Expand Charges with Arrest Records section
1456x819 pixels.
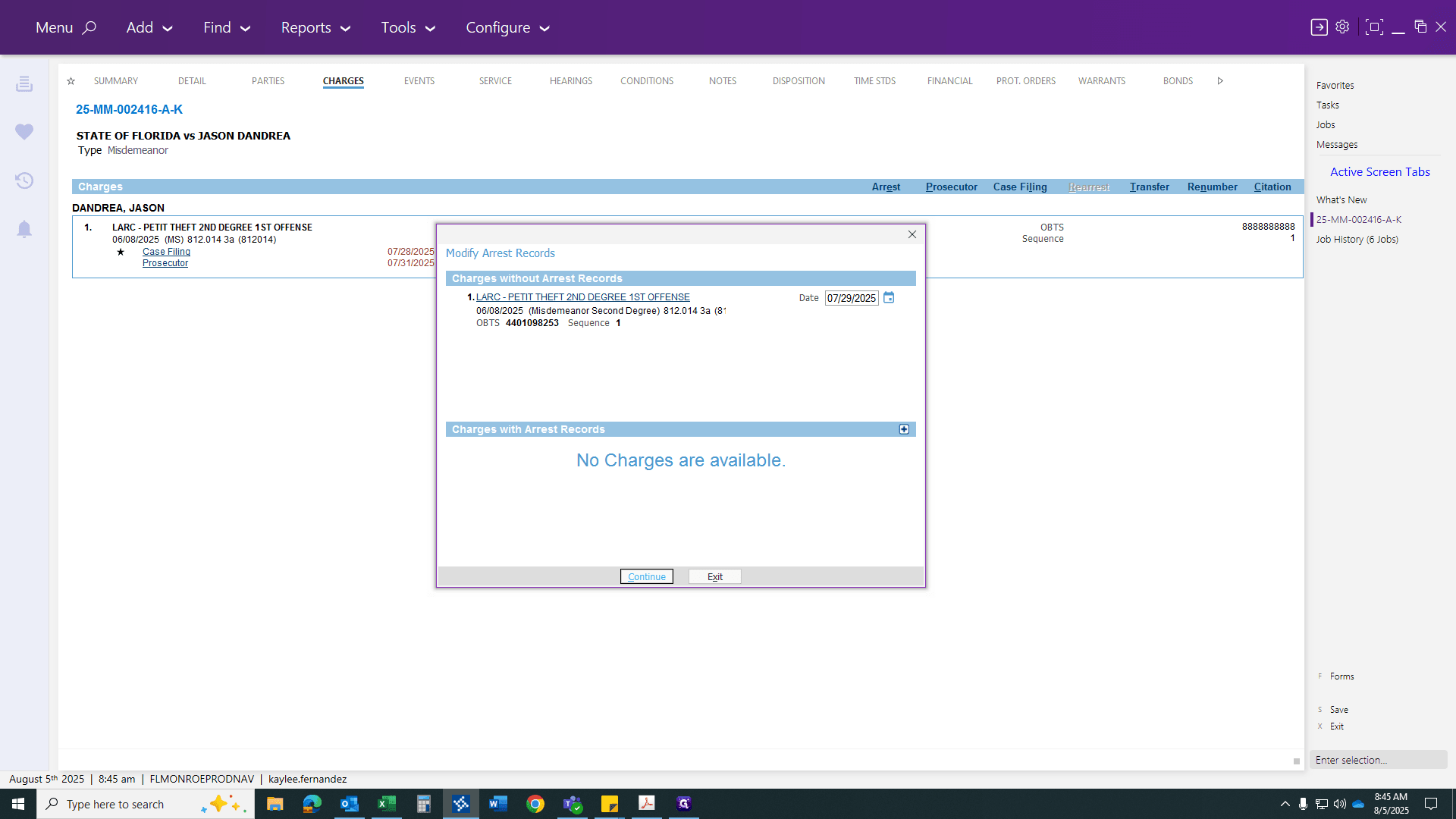click(904, 429)
